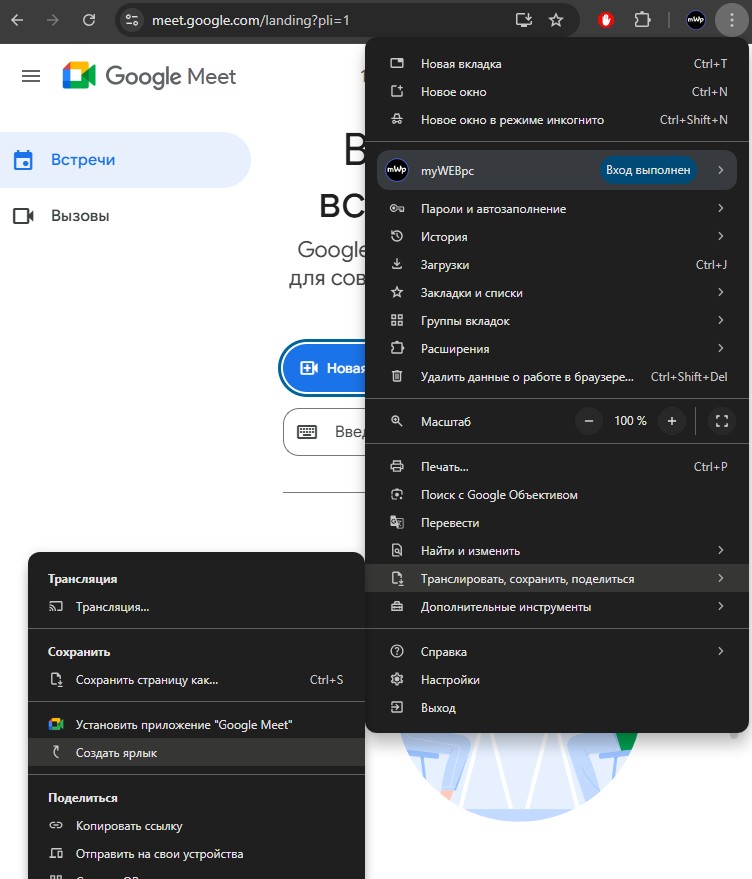Open site information icon in address bar
This screenshot has width=752, height=879.
132,20
